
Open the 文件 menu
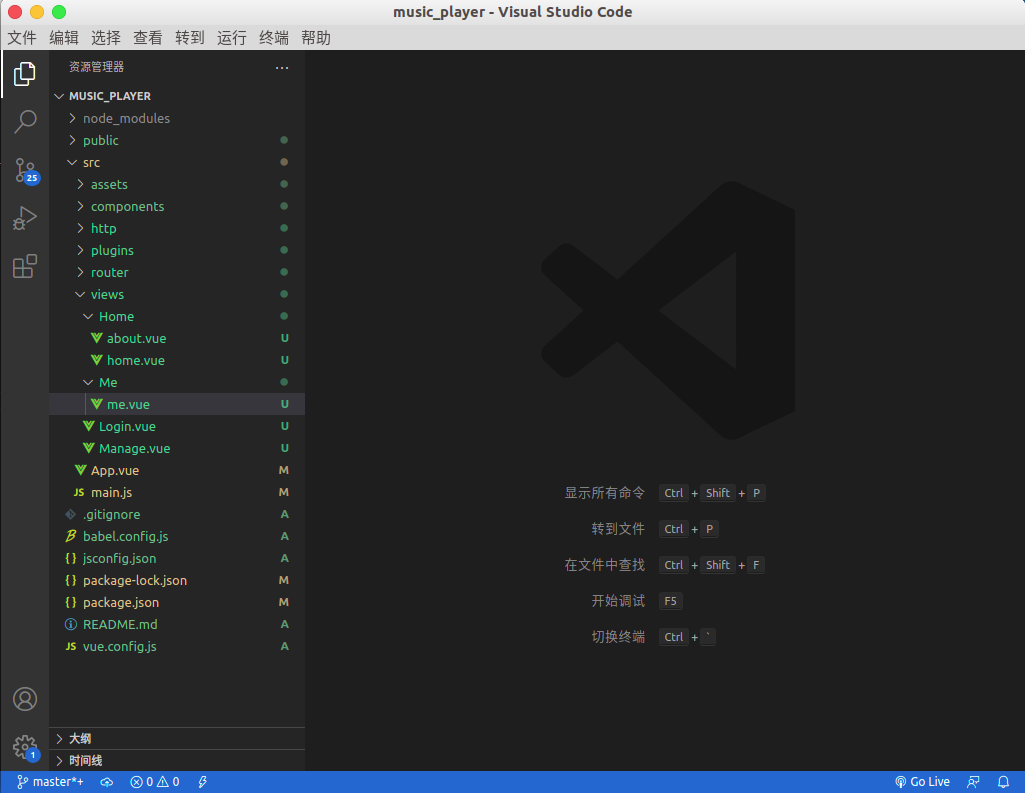(x=22, y=38)
